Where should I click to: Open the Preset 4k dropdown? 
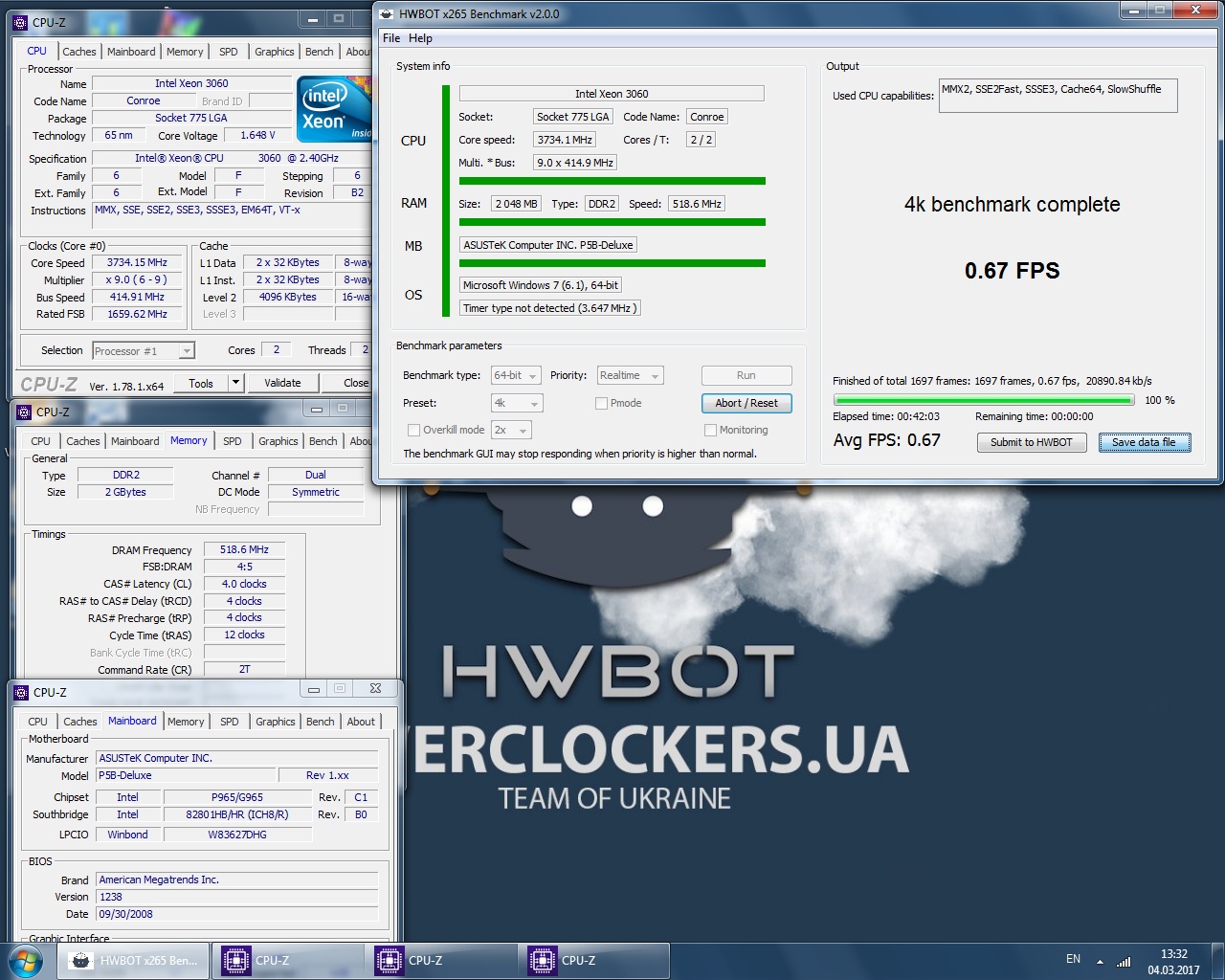click(x=517, y=403)
